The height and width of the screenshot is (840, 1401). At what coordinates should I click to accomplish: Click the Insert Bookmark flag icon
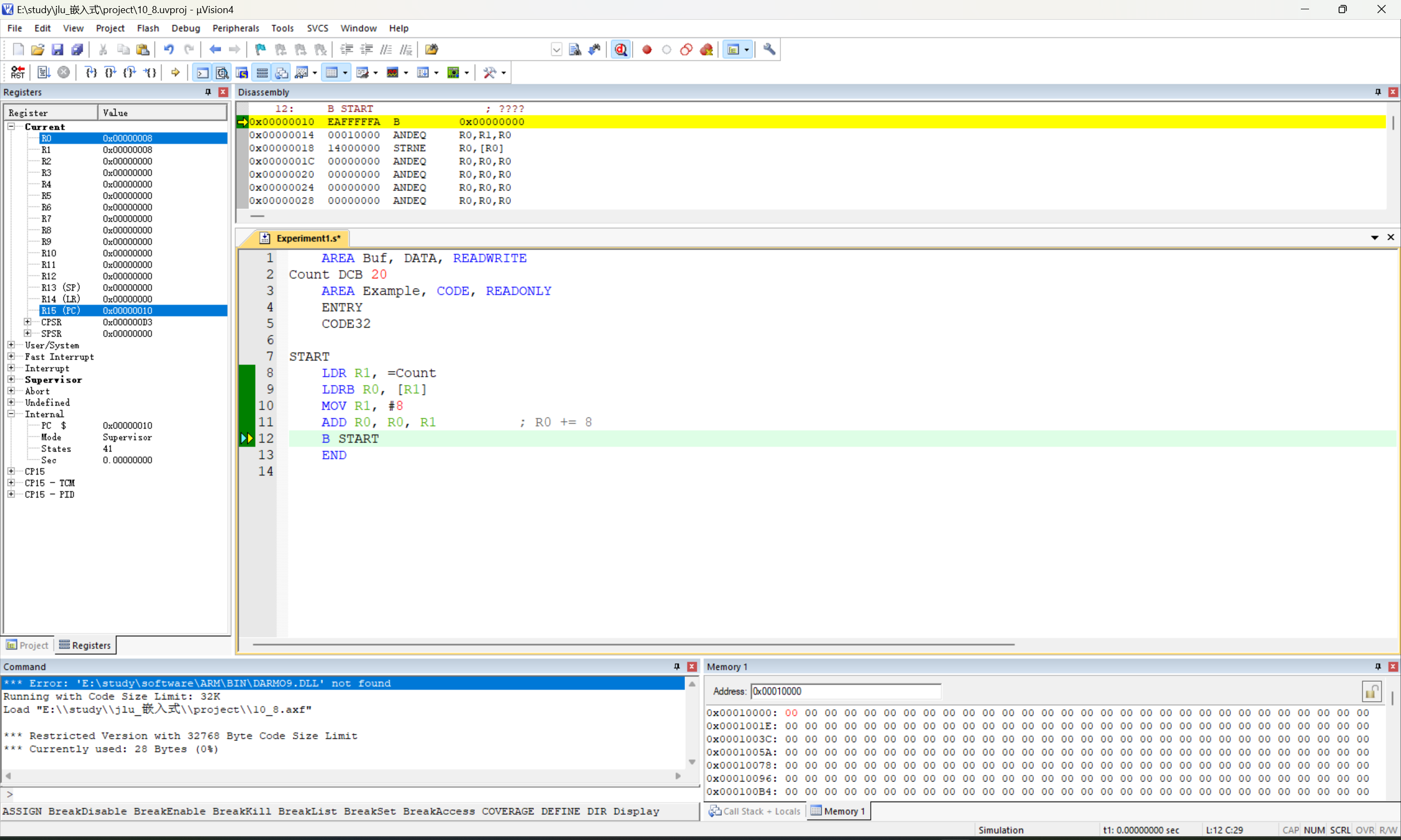260,50
